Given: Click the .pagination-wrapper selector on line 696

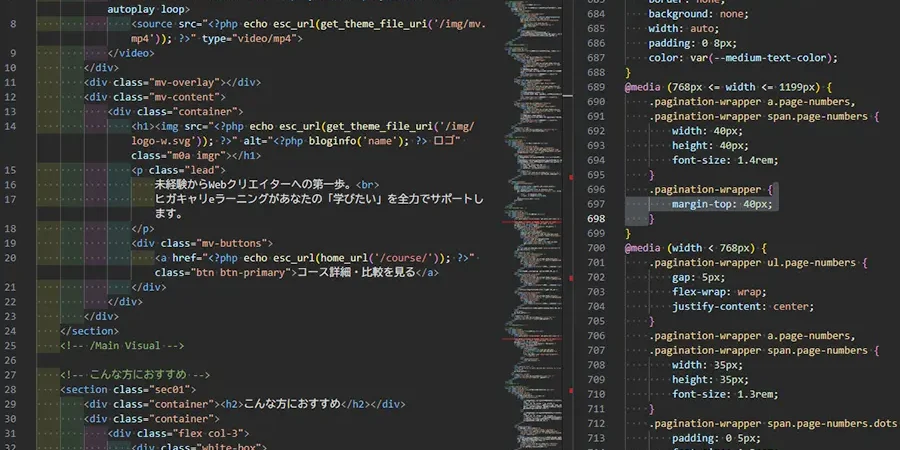Looking at the screenshot, I should (x=705, y=189).
